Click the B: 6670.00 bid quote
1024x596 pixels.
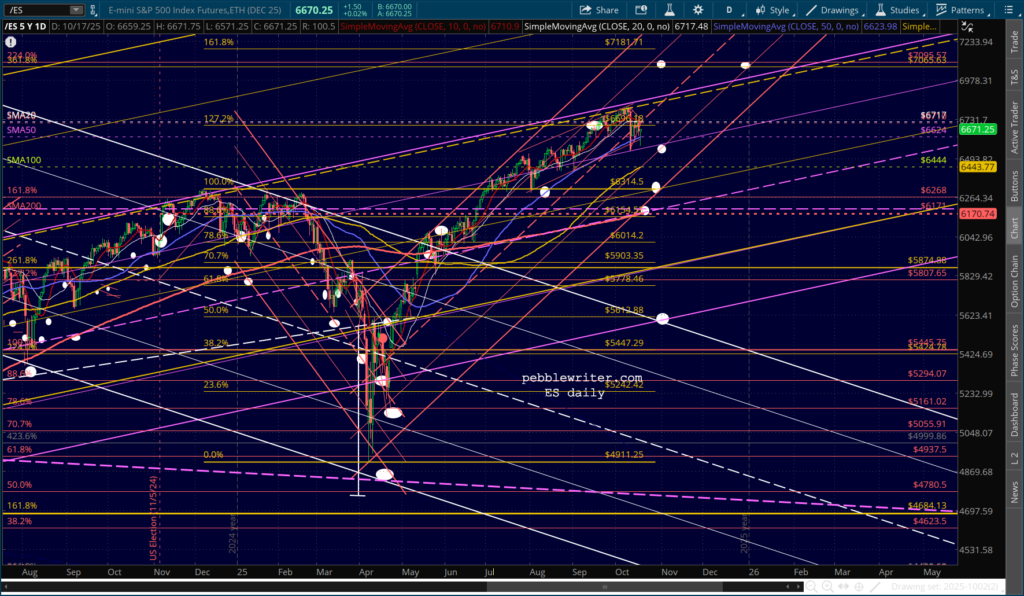pos(394,7)
